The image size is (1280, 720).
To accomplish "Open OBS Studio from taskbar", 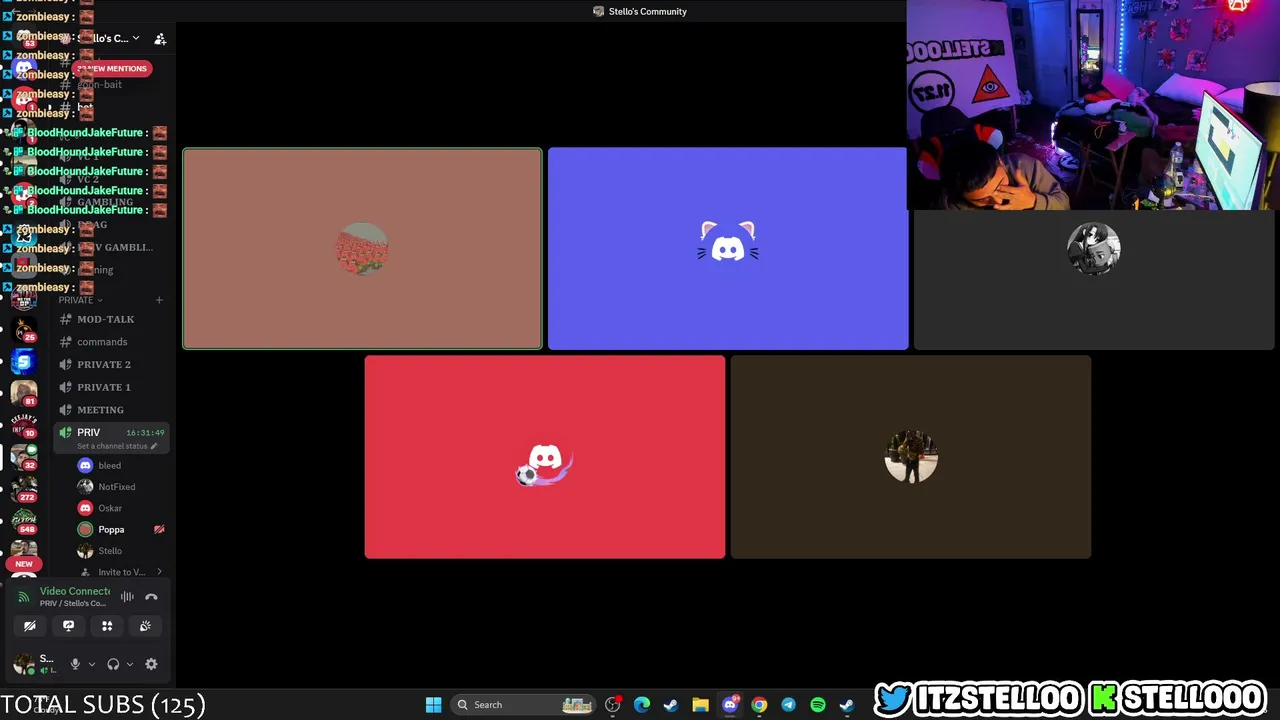I will pos(613,705).
